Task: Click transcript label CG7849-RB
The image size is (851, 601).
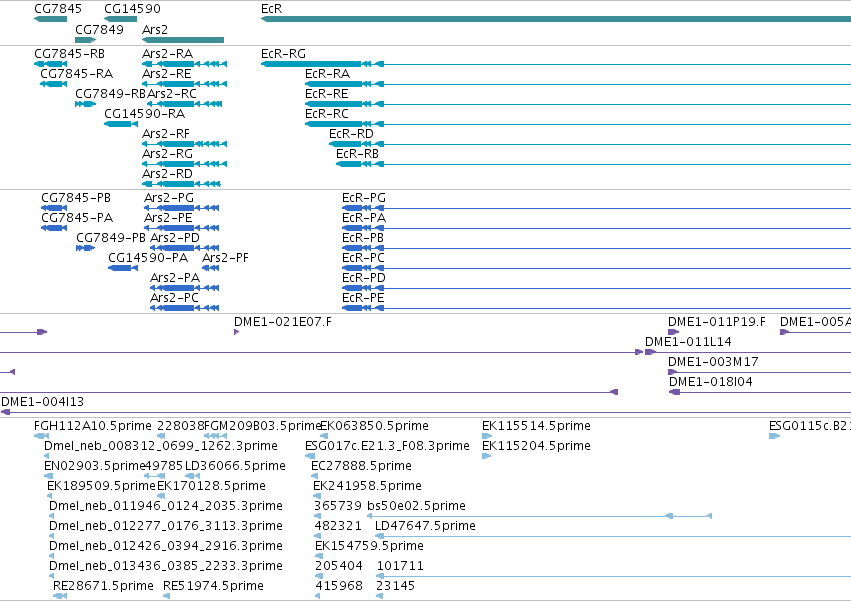Action: pos(111,93)
